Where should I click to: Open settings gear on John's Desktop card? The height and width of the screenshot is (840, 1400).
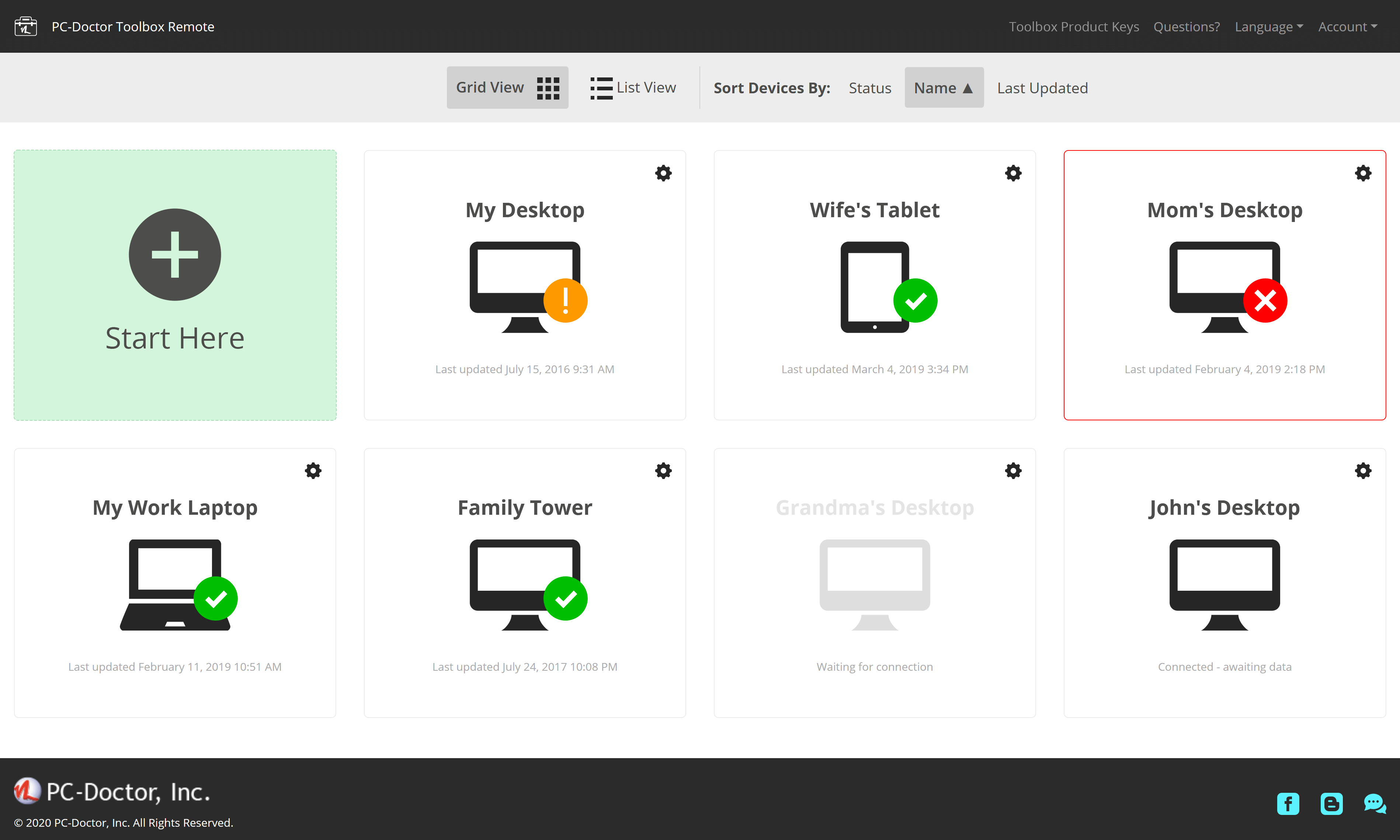tap(1363, 471)
